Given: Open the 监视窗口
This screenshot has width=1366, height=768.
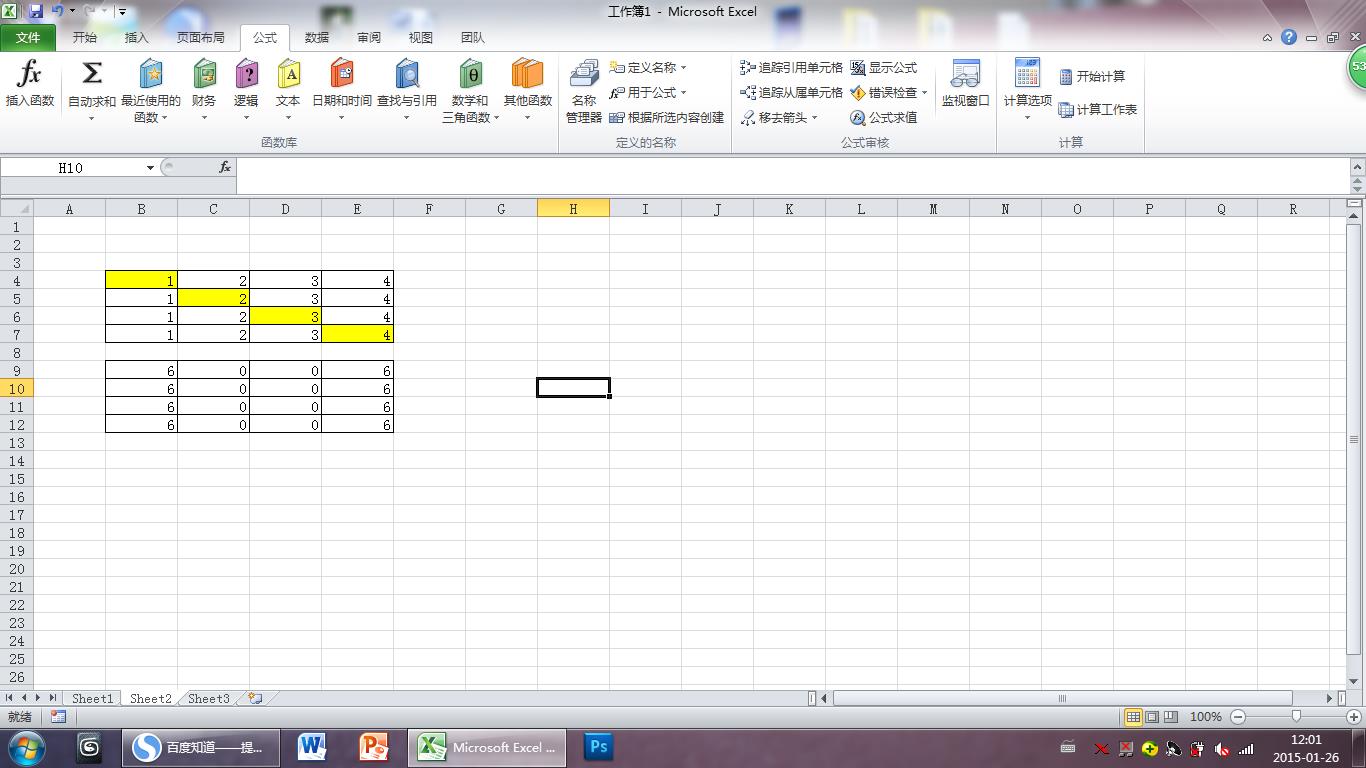Looking at the screenshot, I should click(x=964, y=90).
